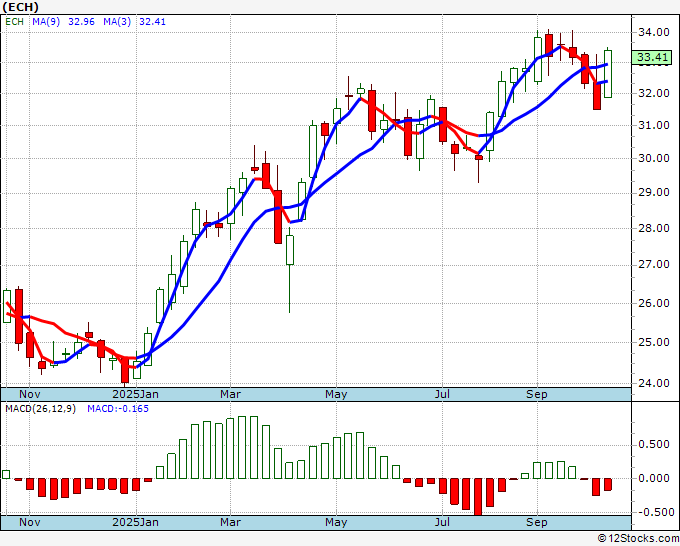Click the 27.00 price axis label
This screenshot has width=680, height=546.
(x=653, y=265)
